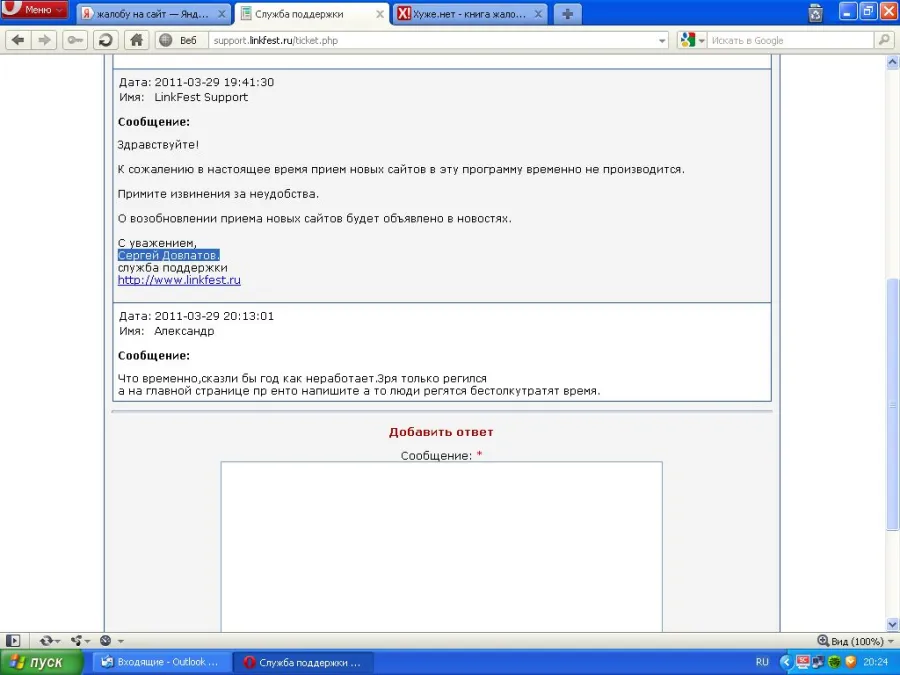Click the system clock showing 20:24
The height and width of the screenshot is (675, 900).
[x=876, y=662]
